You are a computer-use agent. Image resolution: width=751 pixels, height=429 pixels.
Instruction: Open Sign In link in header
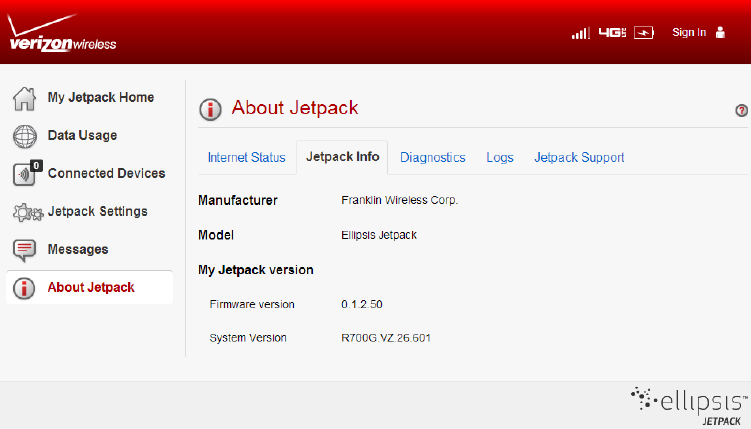point(689,32)
